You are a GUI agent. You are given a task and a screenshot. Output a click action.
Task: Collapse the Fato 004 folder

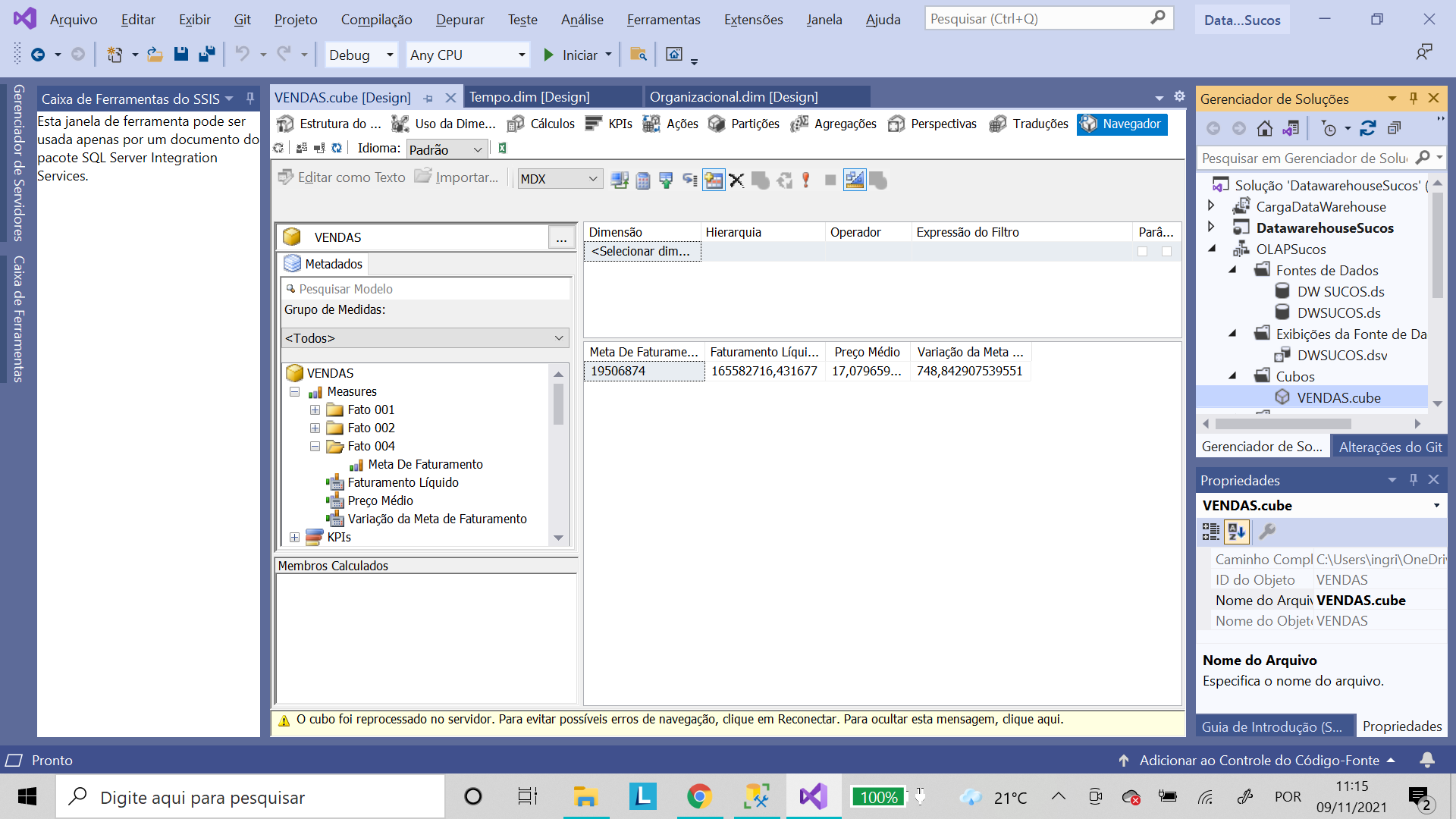coord(315,446)
